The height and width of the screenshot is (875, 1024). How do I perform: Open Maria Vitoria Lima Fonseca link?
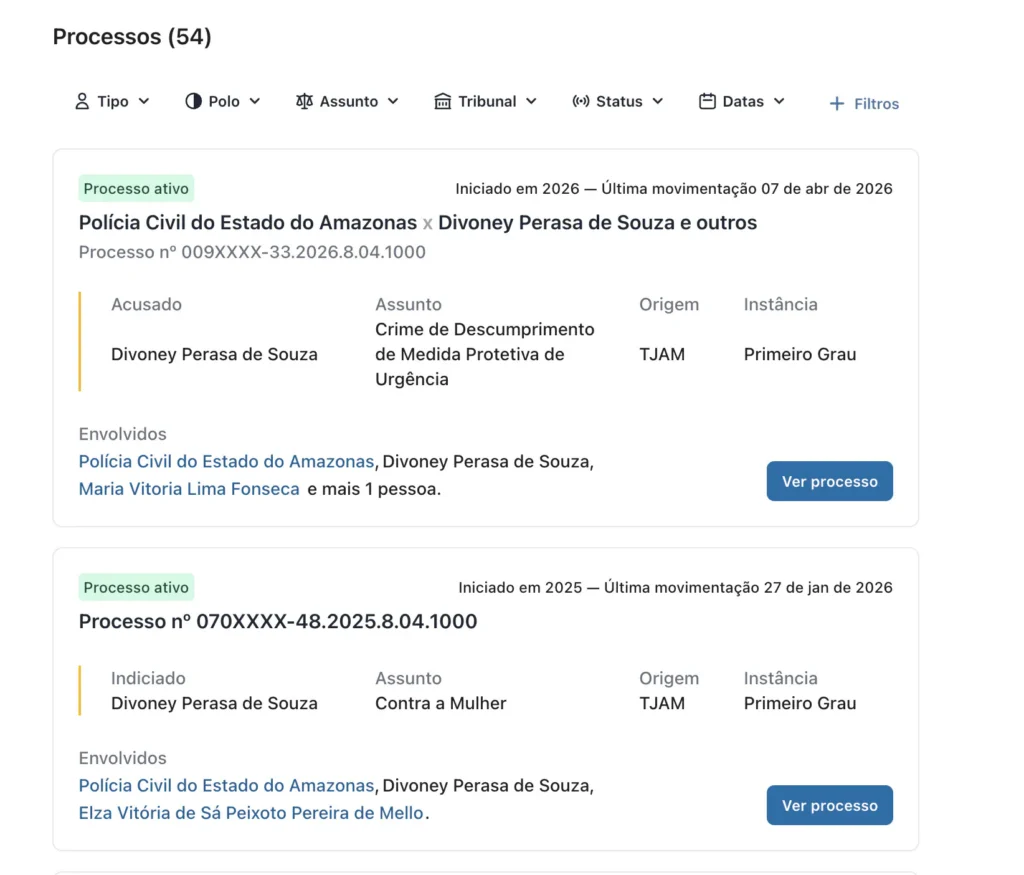(189, 489)
